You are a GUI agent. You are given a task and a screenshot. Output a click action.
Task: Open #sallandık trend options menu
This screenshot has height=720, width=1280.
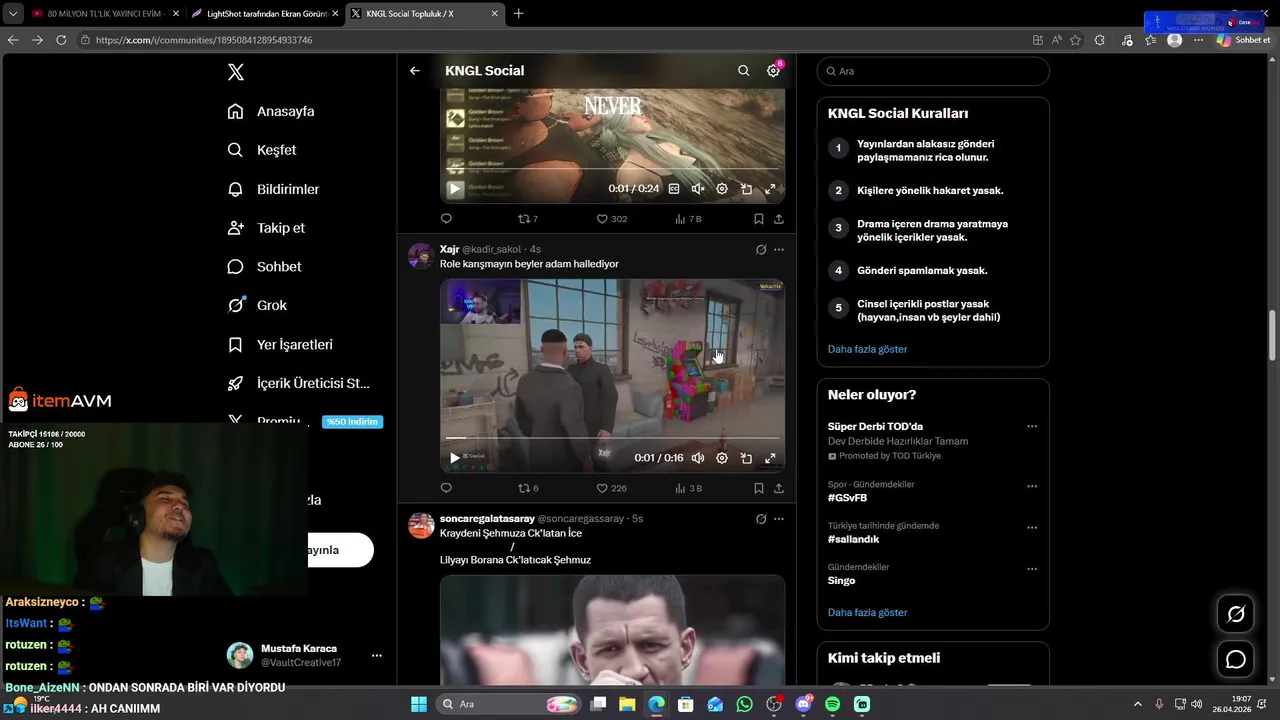[1032, 527]
